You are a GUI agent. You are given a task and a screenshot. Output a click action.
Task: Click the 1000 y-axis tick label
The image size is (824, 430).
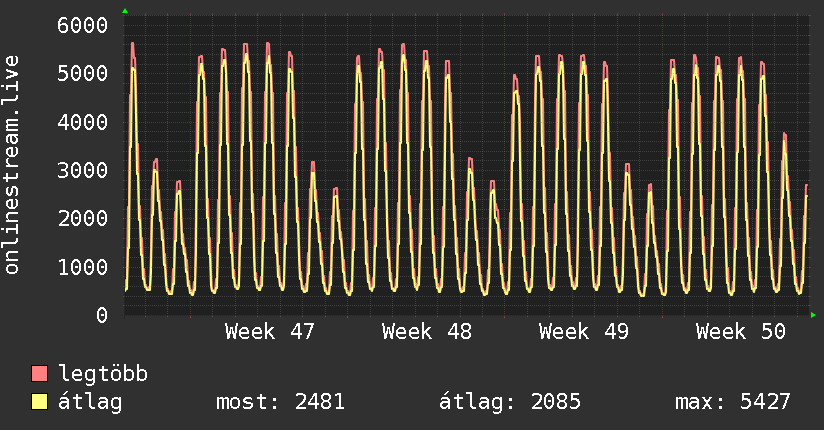(x=82, y=267)
